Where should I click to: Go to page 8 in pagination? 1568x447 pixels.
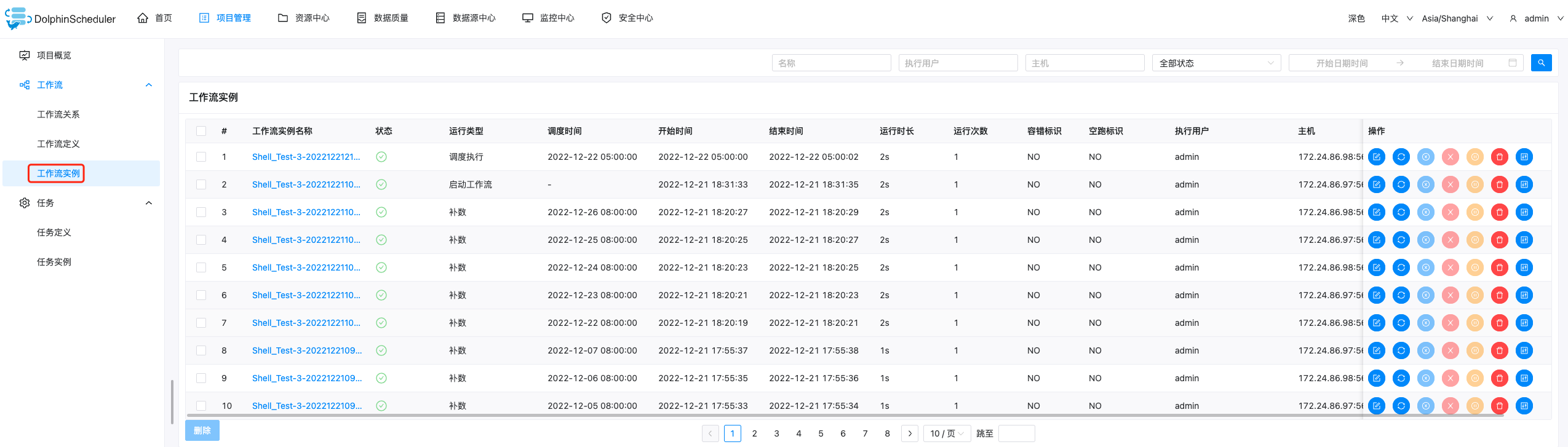[x=888, y=433]
